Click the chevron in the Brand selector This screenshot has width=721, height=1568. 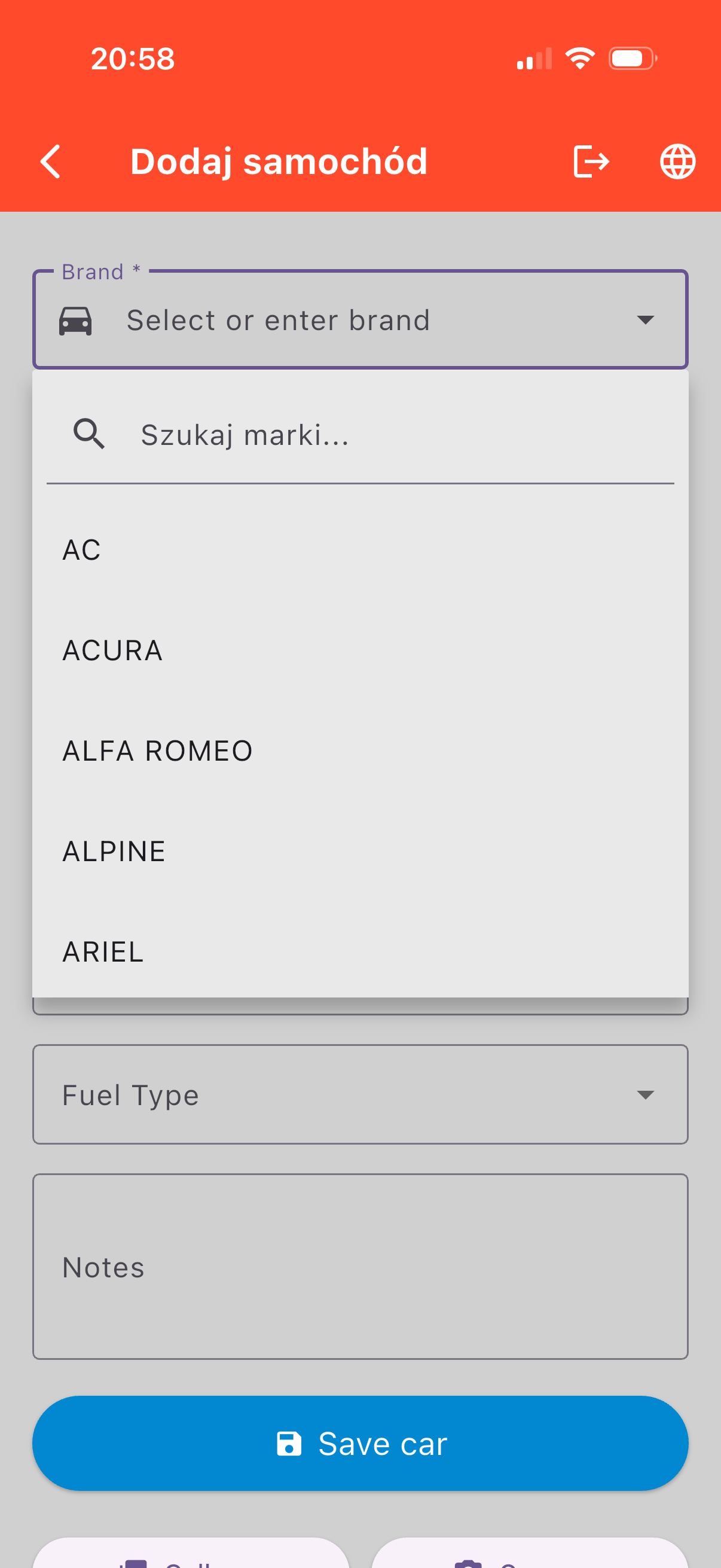click(646, 319)
